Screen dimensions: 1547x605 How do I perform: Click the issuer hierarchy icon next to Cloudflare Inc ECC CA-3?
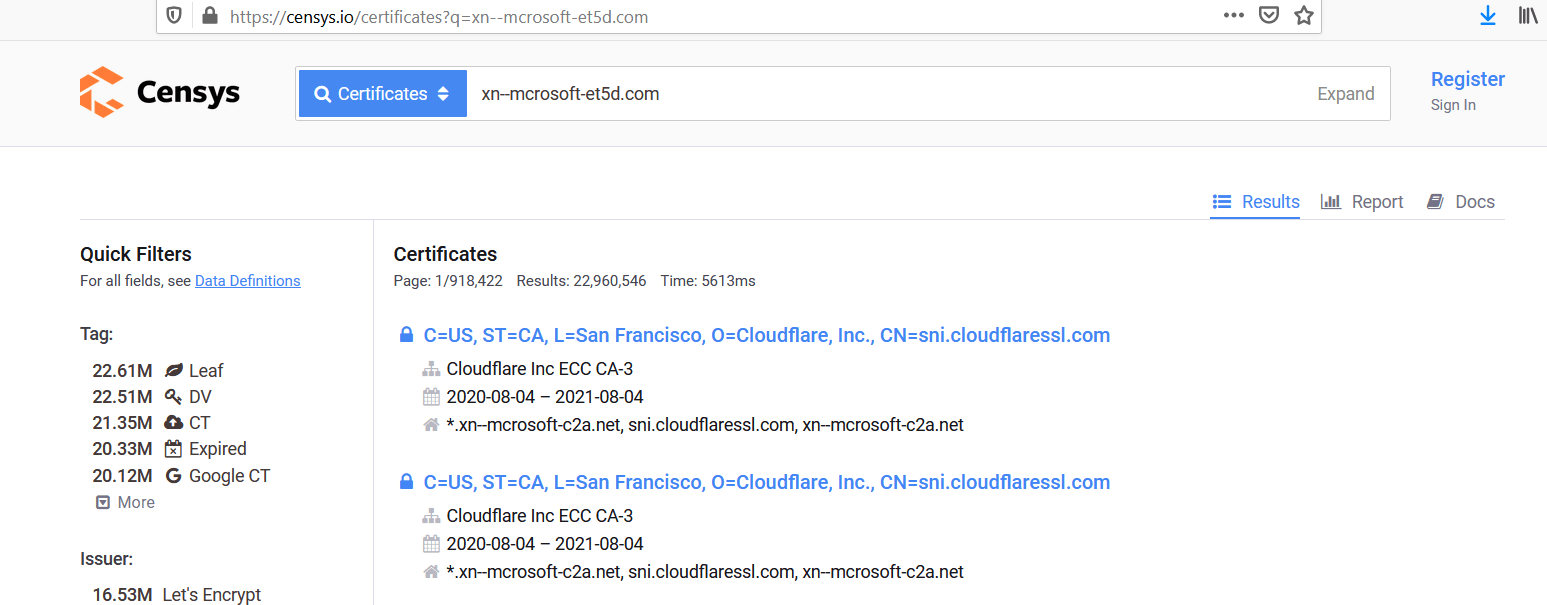coord(431,368)
